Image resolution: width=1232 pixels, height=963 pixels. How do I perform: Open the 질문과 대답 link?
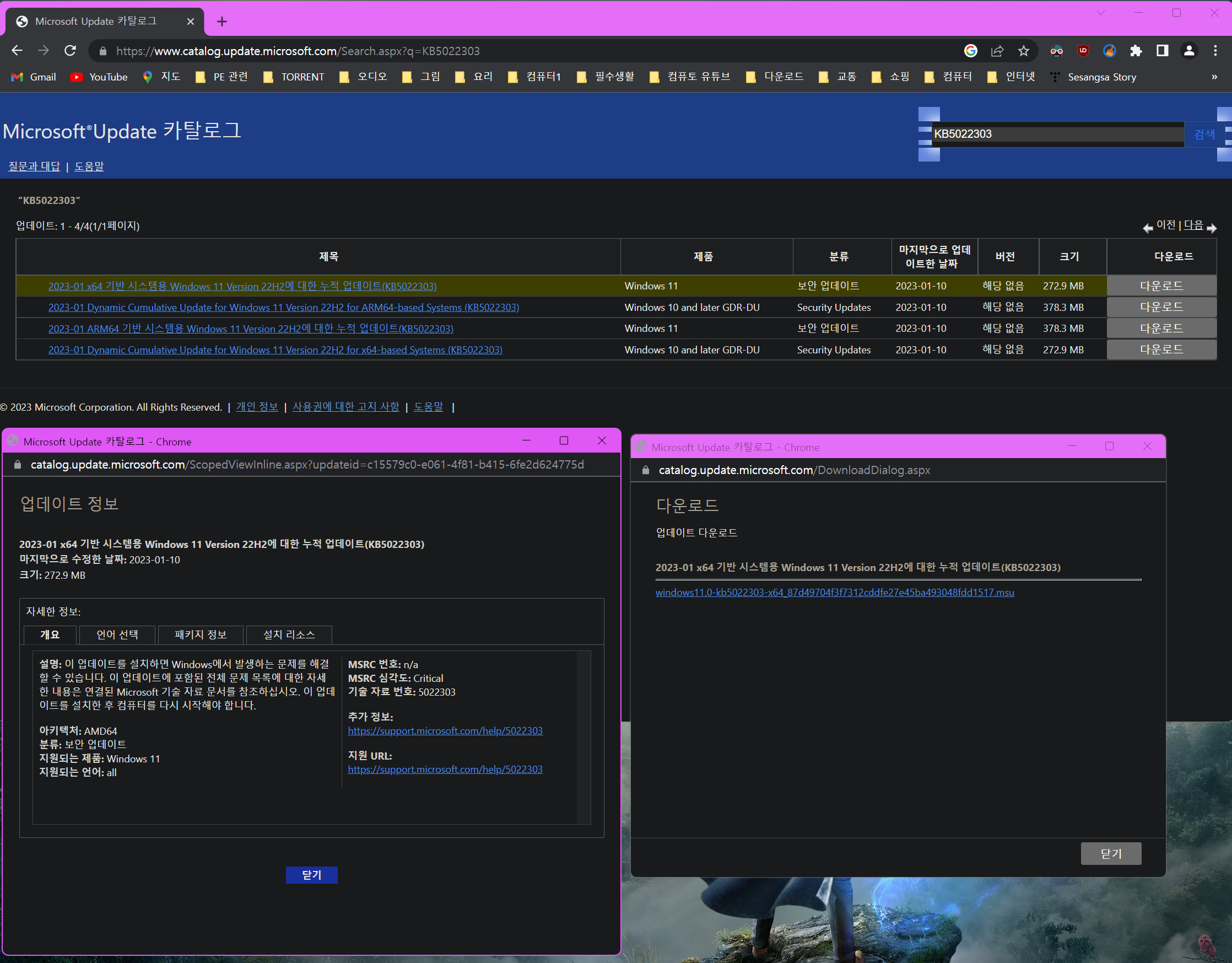point(34,166)
